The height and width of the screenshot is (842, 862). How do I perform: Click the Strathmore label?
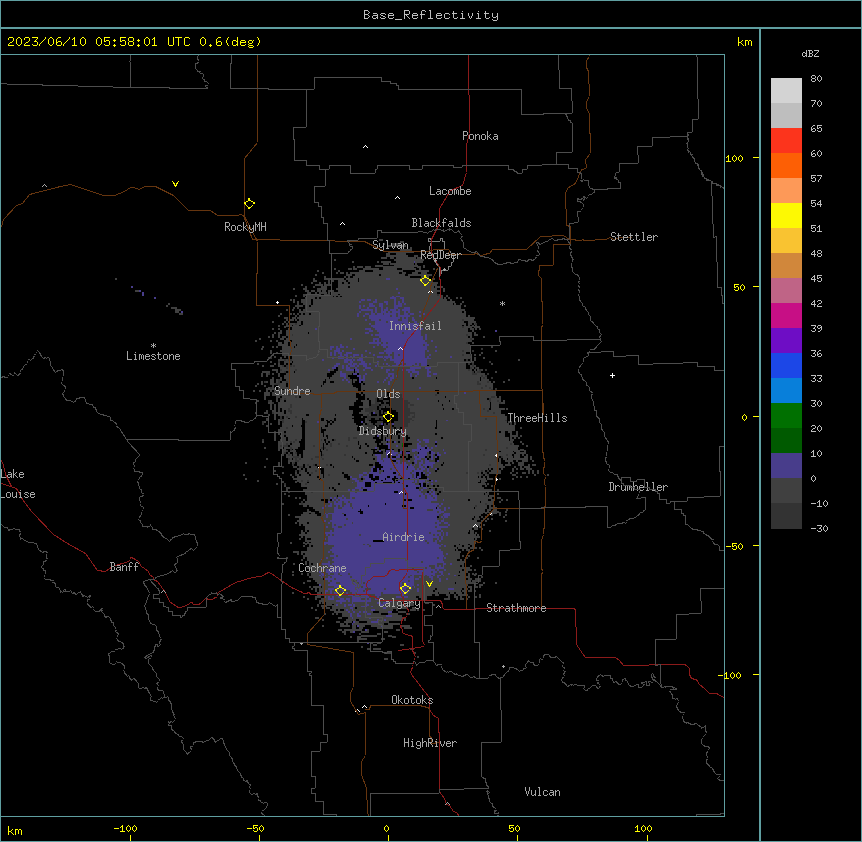[x=516, y=608]
